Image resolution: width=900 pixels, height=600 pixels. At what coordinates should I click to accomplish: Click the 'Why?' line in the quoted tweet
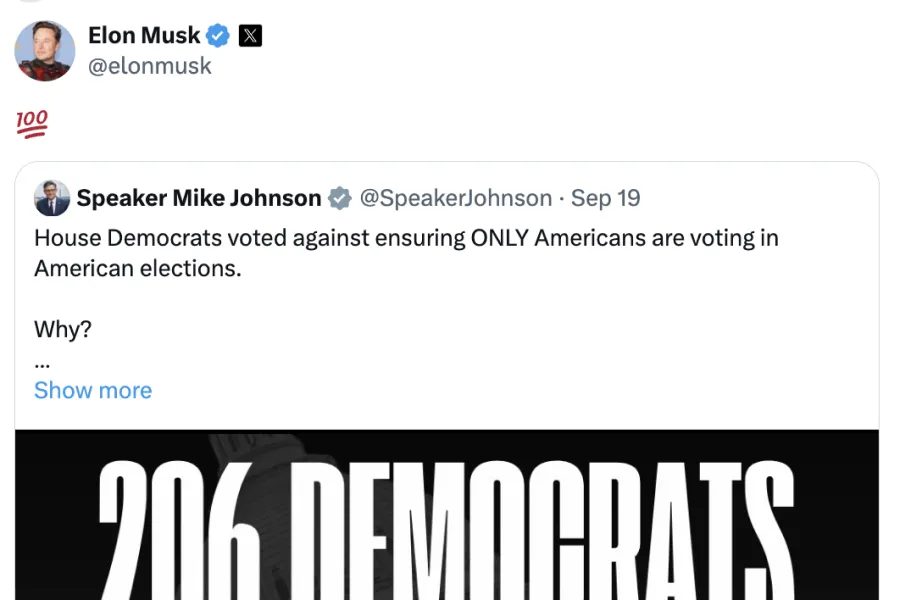tap(62, 329)
